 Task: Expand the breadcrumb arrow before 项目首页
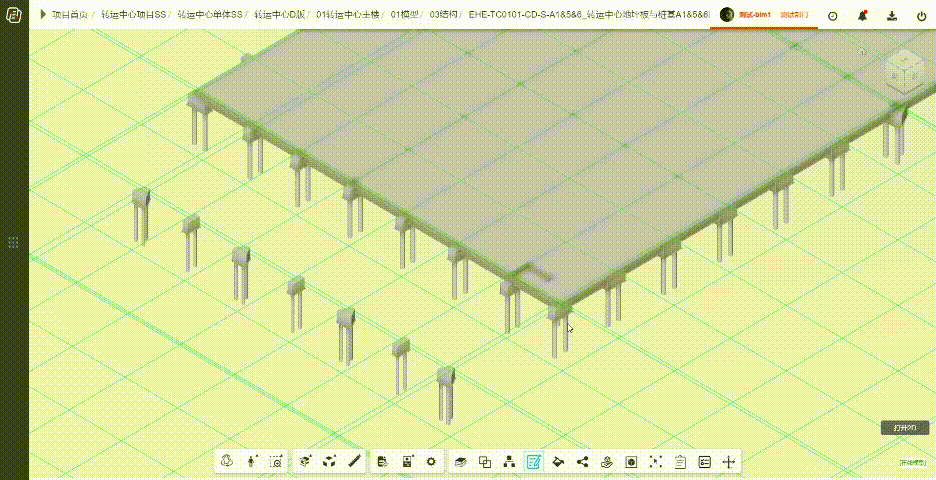(43, 15)
